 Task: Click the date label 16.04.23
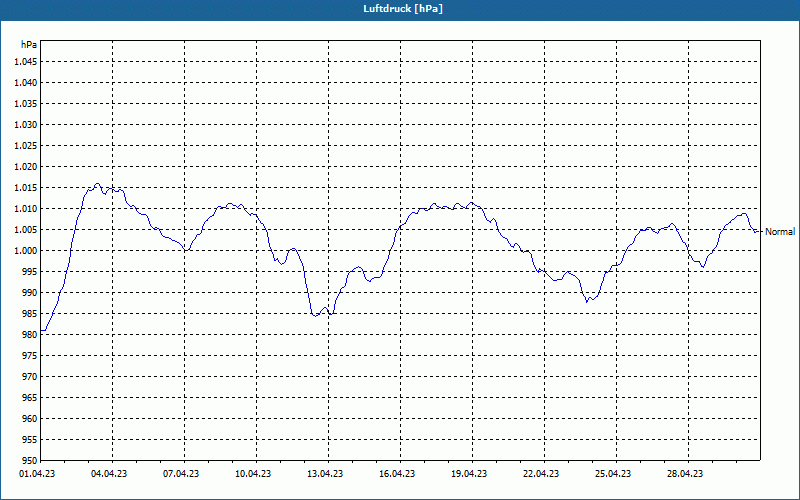[x=397, y=474]
